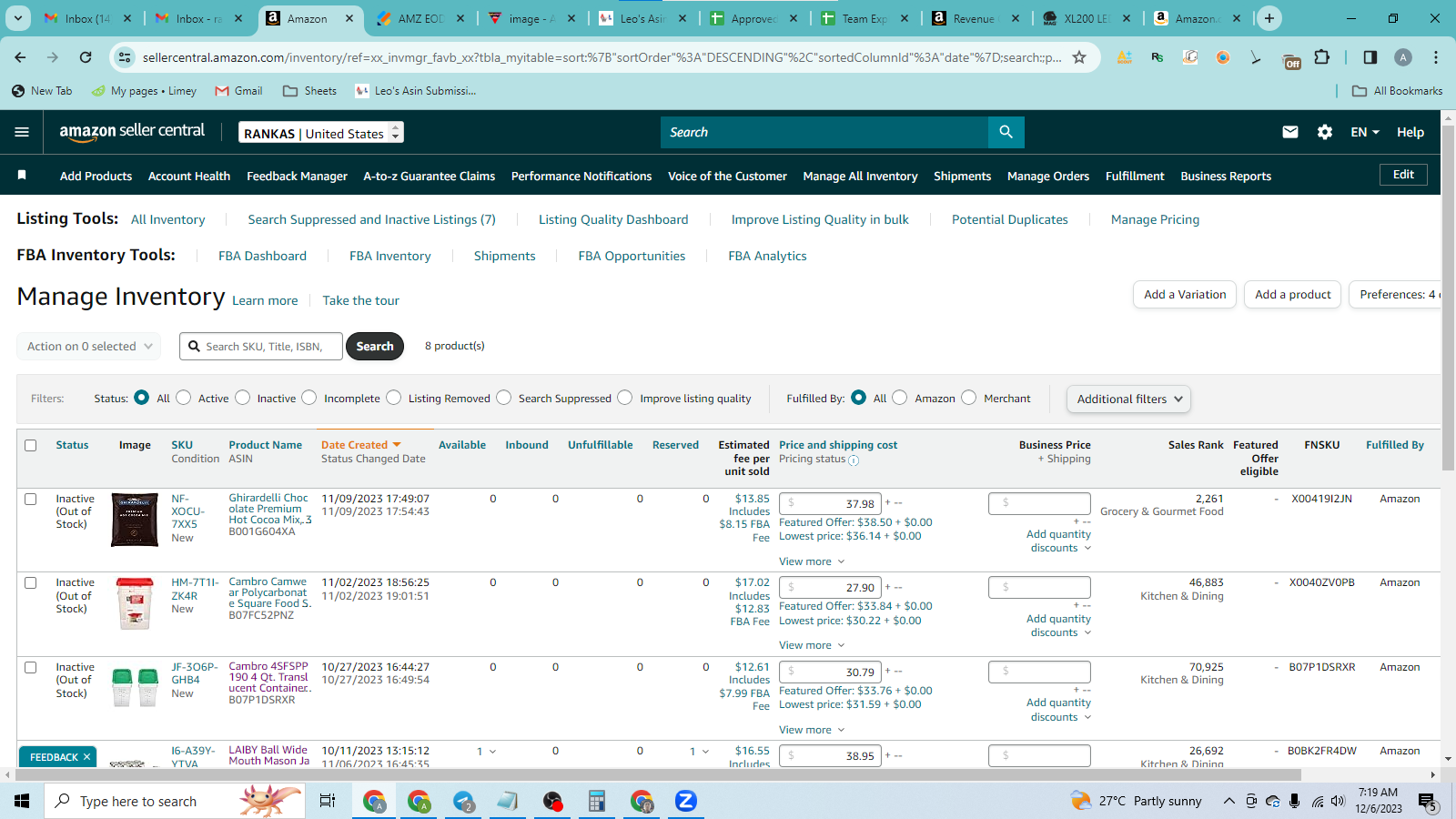This screenshot has height=819, width=1456.
Task: Open the Windows Start menu
Action: 22,801
